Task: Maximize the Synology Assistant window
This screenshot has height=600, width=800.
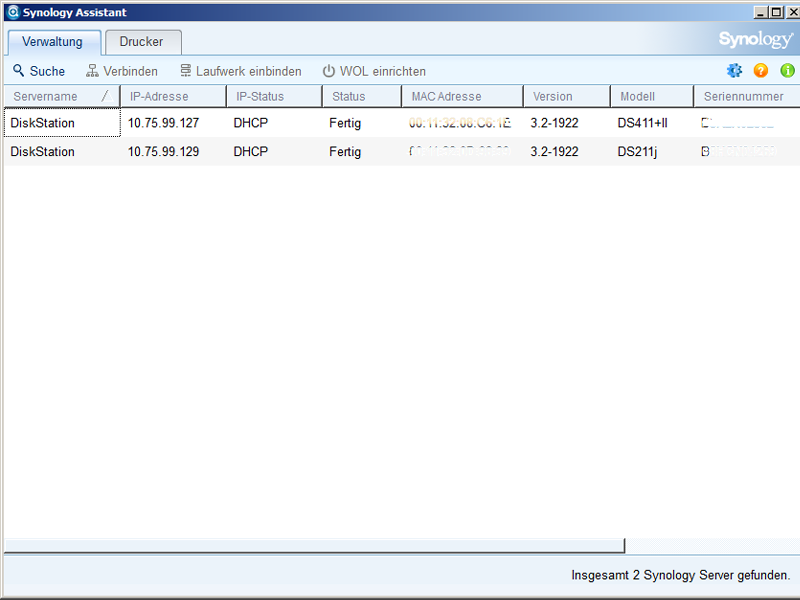Action: [x=777, y=12]
